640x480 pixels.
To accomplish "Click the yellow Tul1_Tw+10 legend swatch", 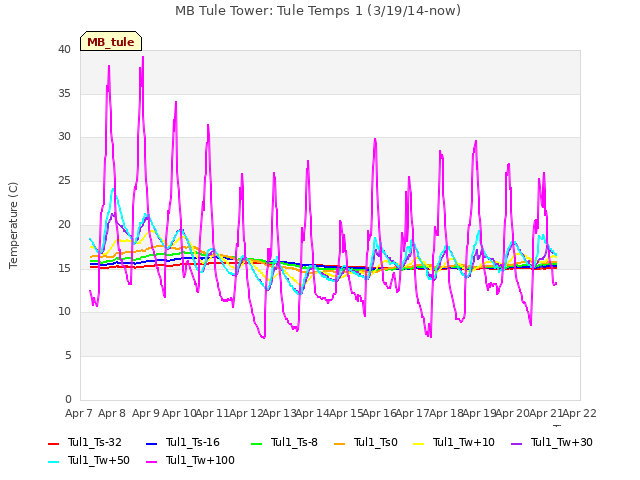I will click(x=419, y=443).
